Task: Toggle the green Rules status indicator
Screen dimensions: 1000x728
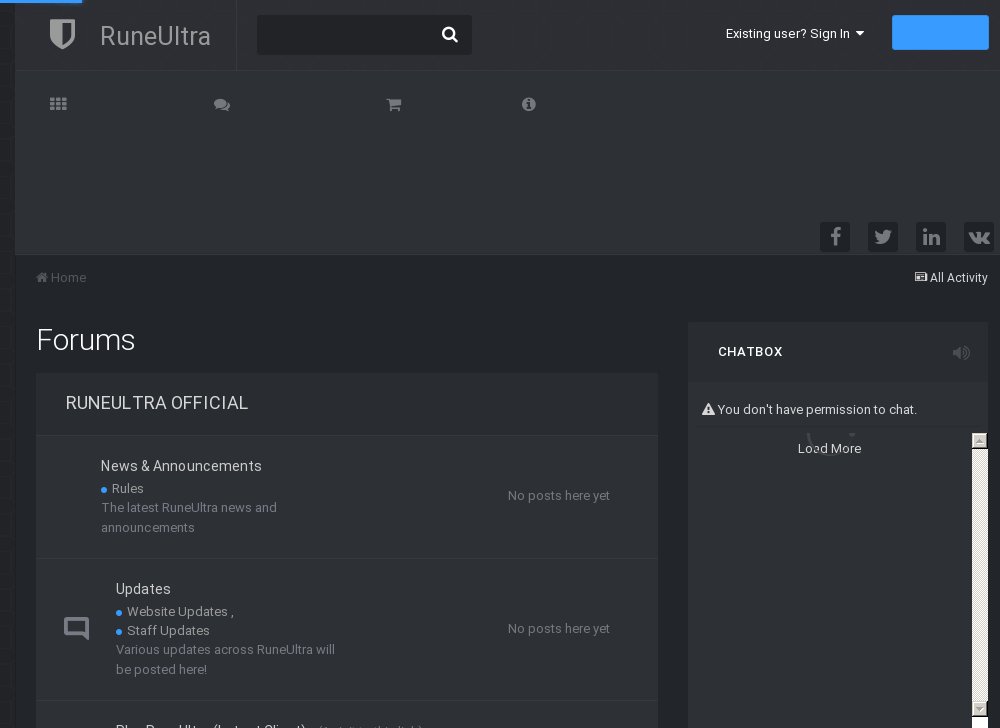Action: [x=104, y=489]
